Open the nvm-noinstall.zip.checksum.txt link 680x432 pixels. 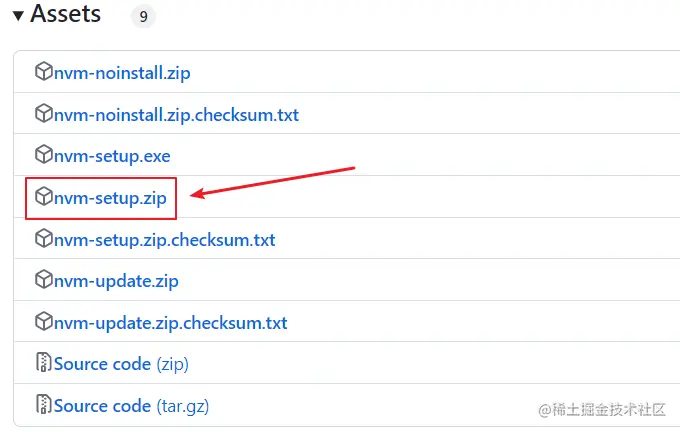[176, 115]
